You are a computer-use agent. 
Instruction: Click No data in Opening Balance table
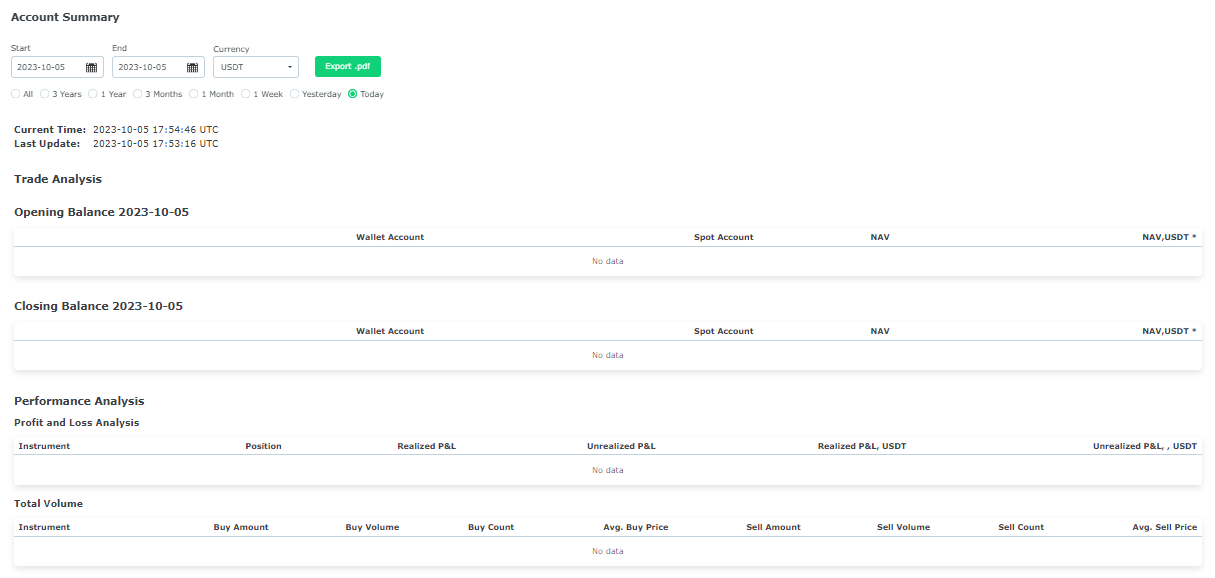click(x=607, y=261)
